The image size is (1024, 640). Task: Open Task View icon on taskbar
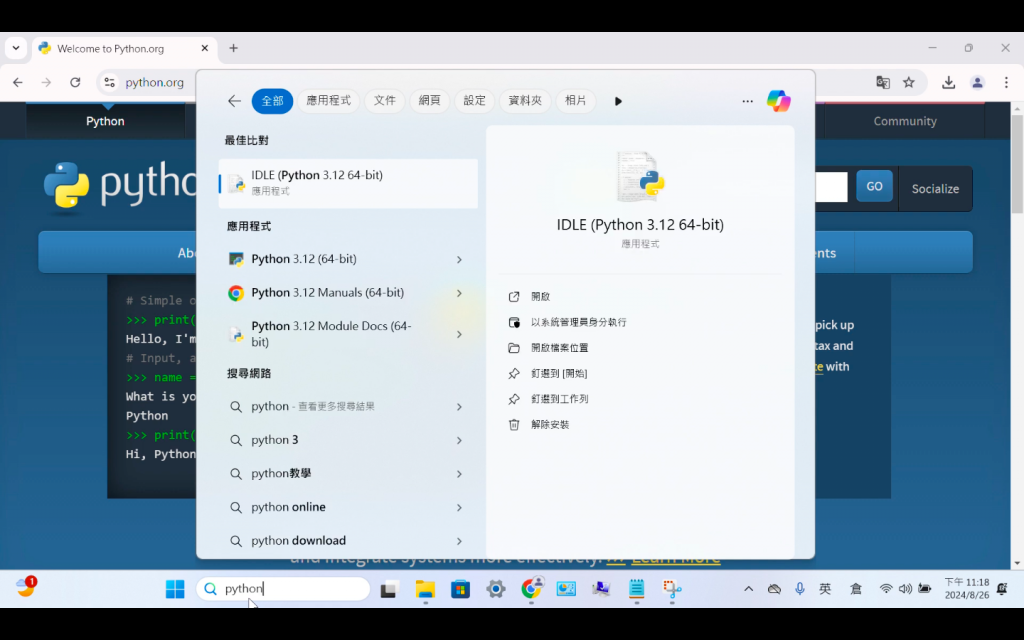(x=389, y=589)
